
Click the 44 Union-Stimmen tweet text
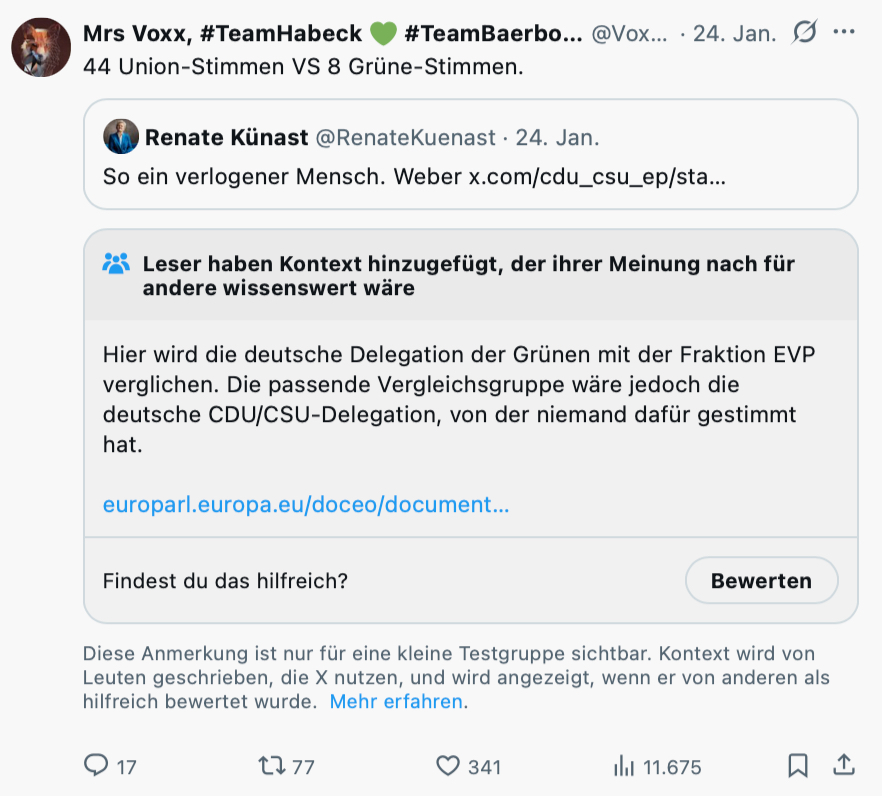point(303,67)
